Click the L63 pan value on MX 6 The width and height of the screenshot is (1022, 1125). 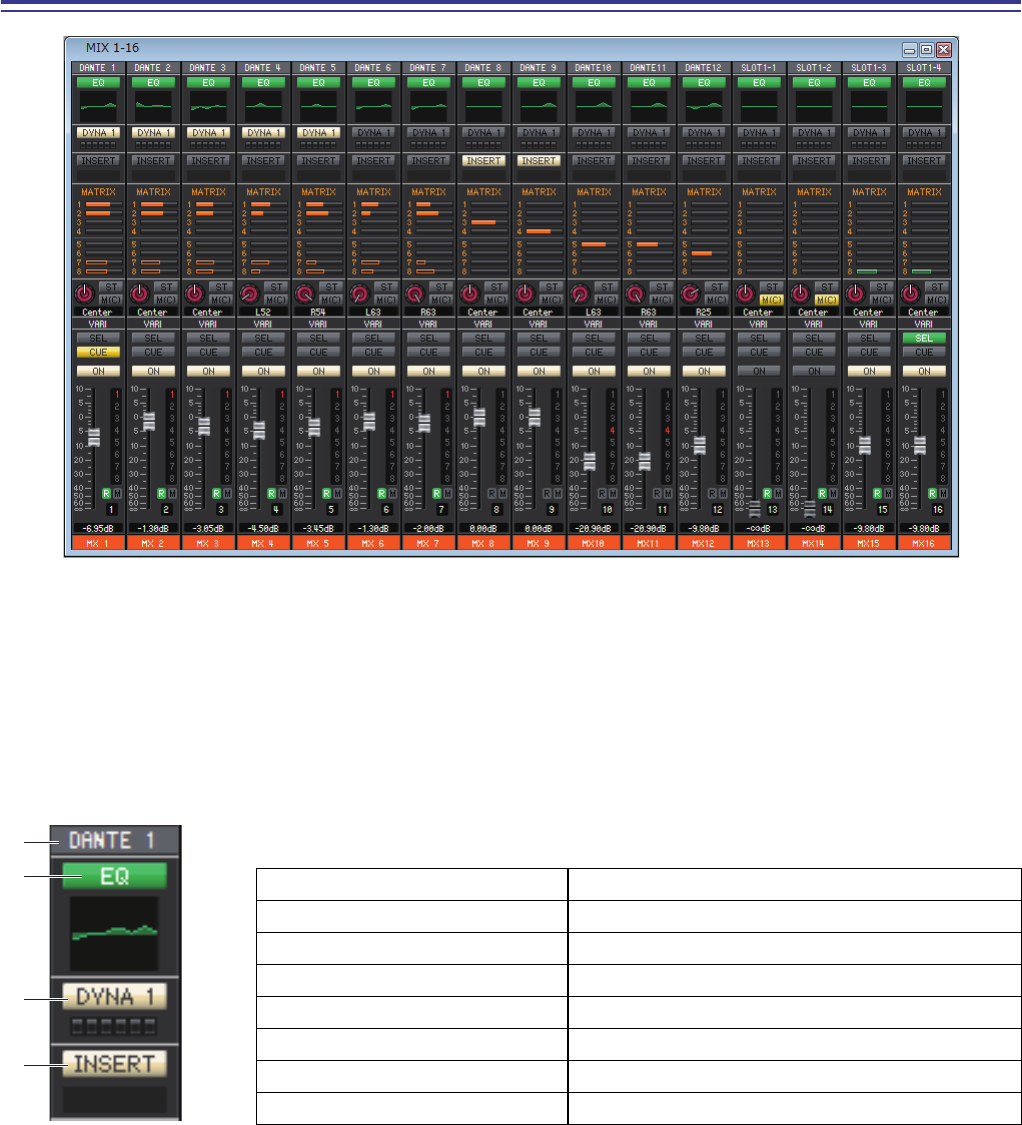(374, 313)
